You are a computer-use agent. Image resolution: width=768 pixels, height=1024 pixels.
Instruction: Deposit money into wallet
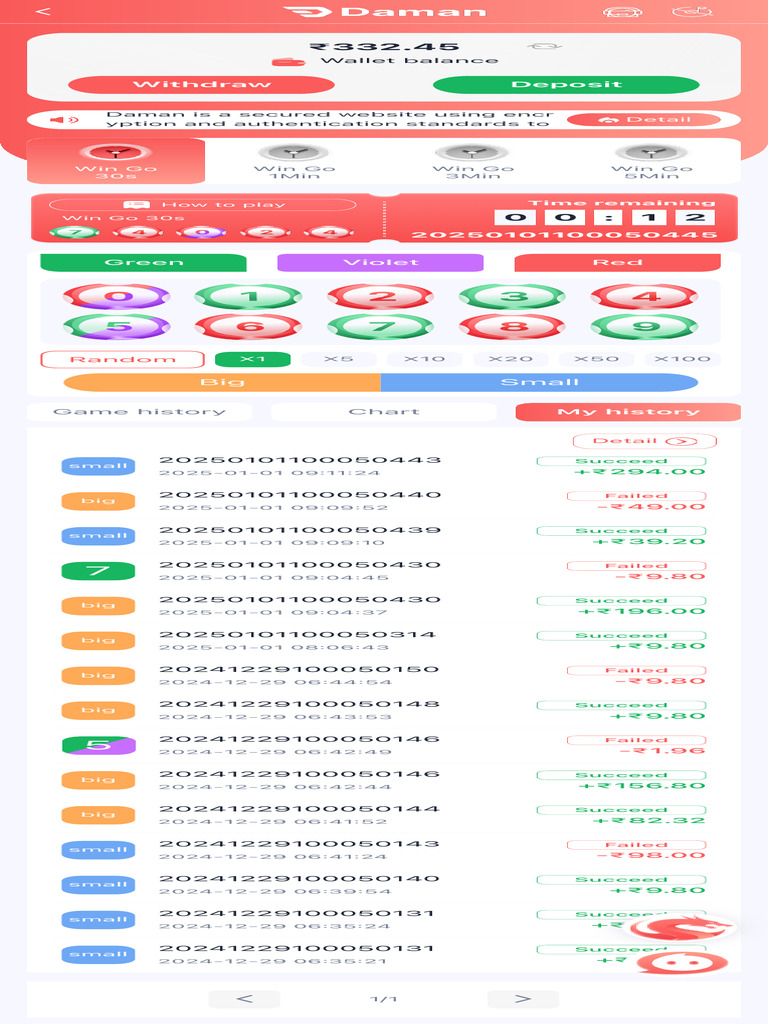[x=566, y=84]
